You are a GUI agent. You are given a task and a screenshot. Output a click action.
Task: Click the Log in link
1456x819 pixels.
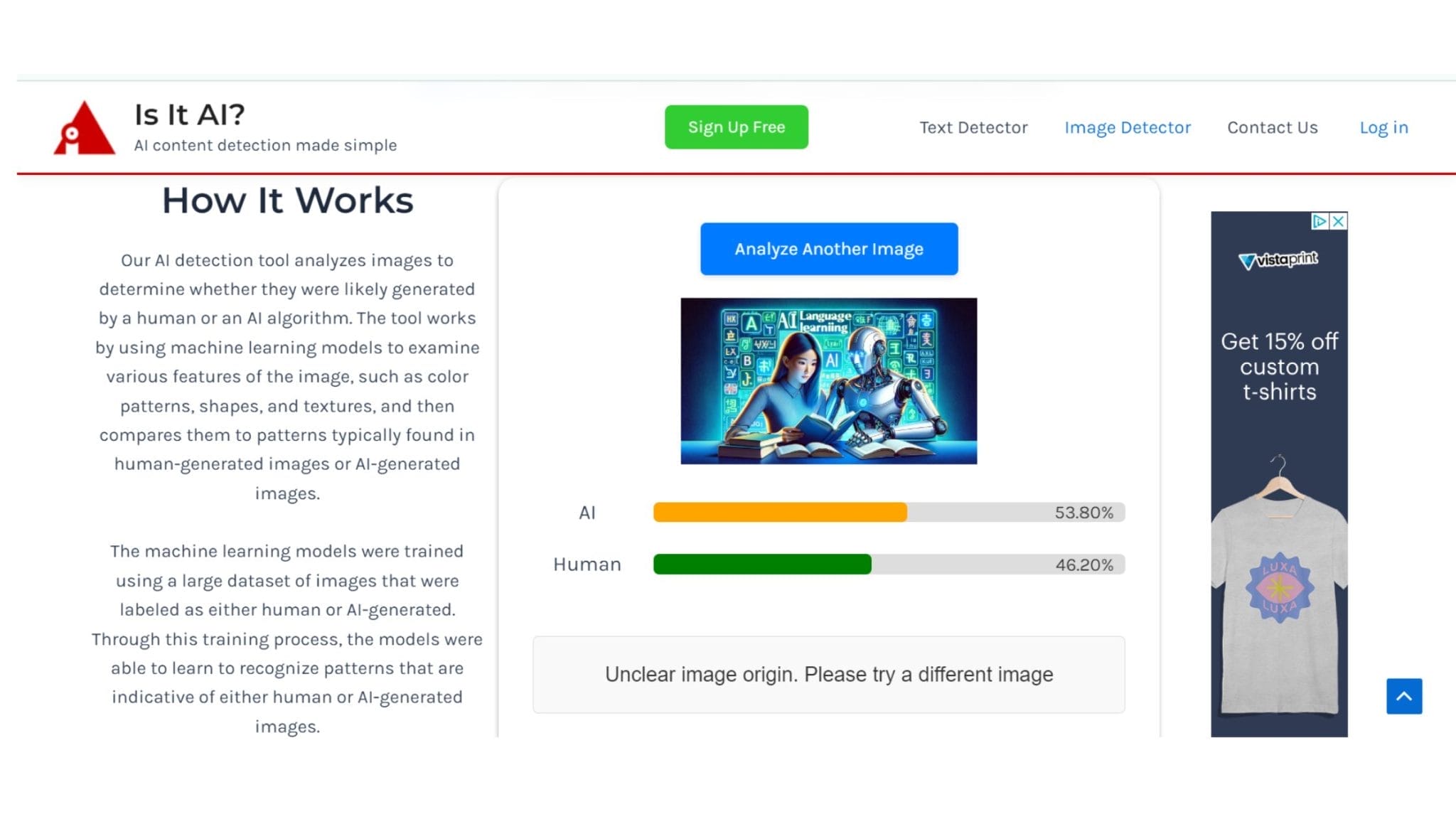(1383, 127)
